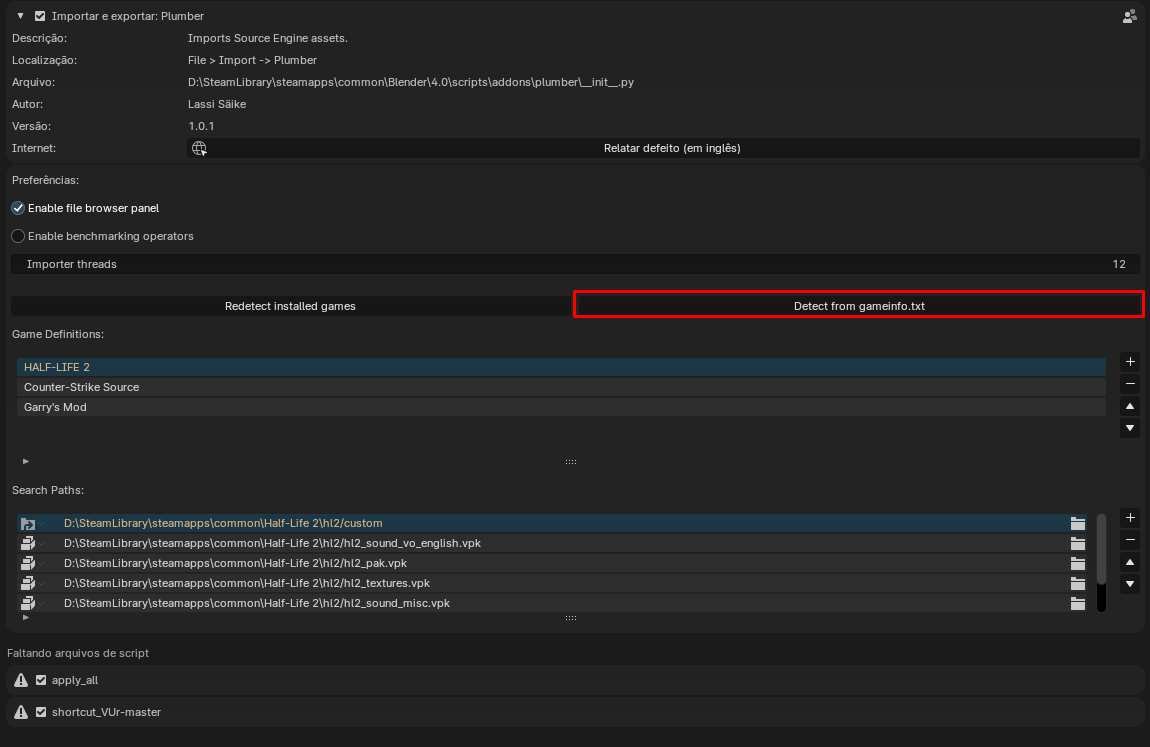Toggle the apply_all checkbox
Image resolution: width=1150 pixels, height=747 pixels.
41,680
